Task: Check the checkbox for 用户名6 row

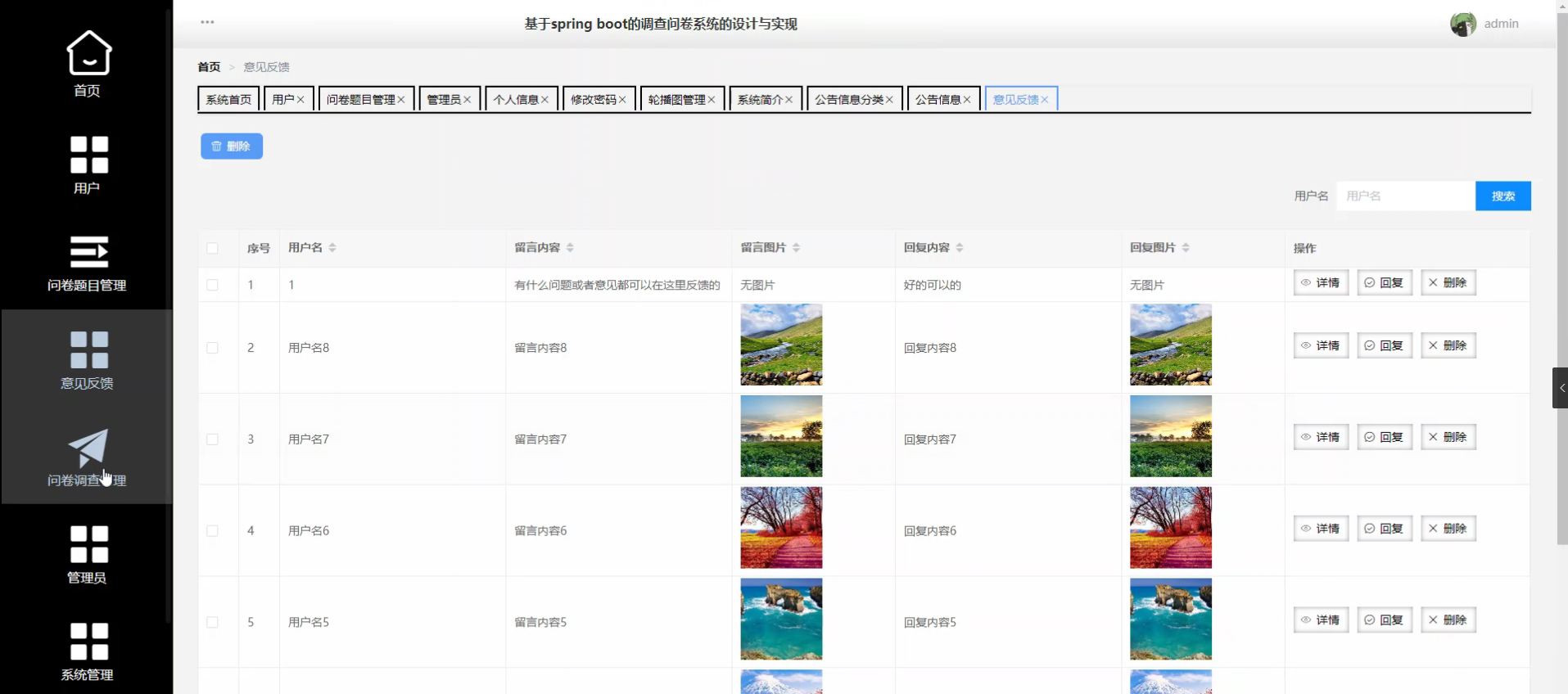Action: (x=213, y=531)
